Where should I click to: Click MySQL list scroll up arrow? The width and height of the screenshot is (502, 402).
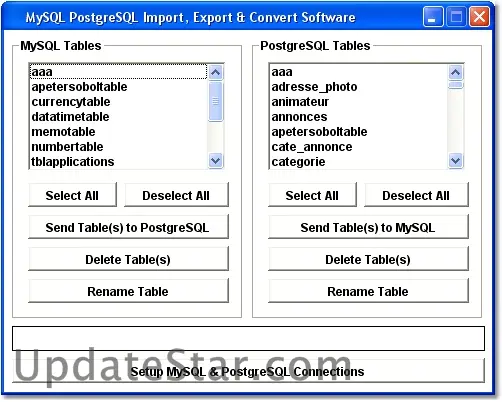pos(216,72)
